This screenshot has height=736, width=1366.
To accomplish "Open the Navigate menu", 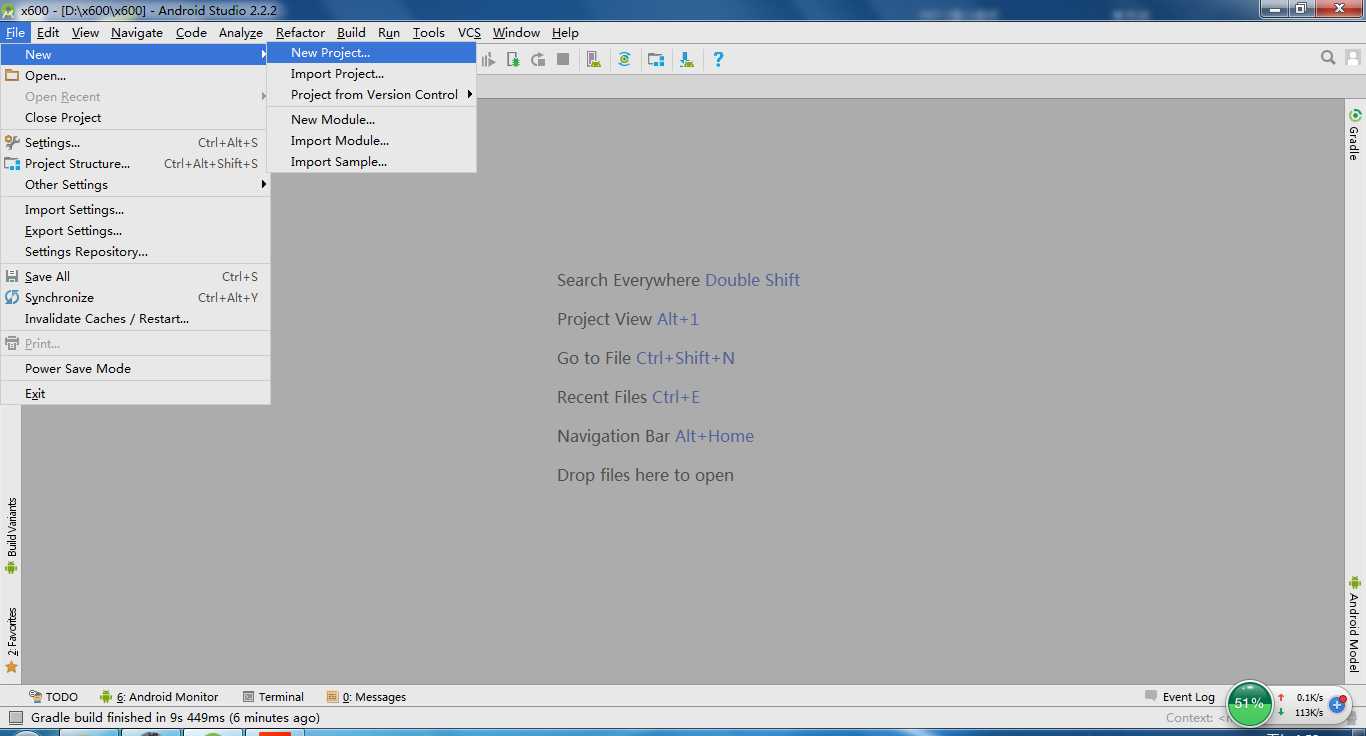I will click(137, 33).
